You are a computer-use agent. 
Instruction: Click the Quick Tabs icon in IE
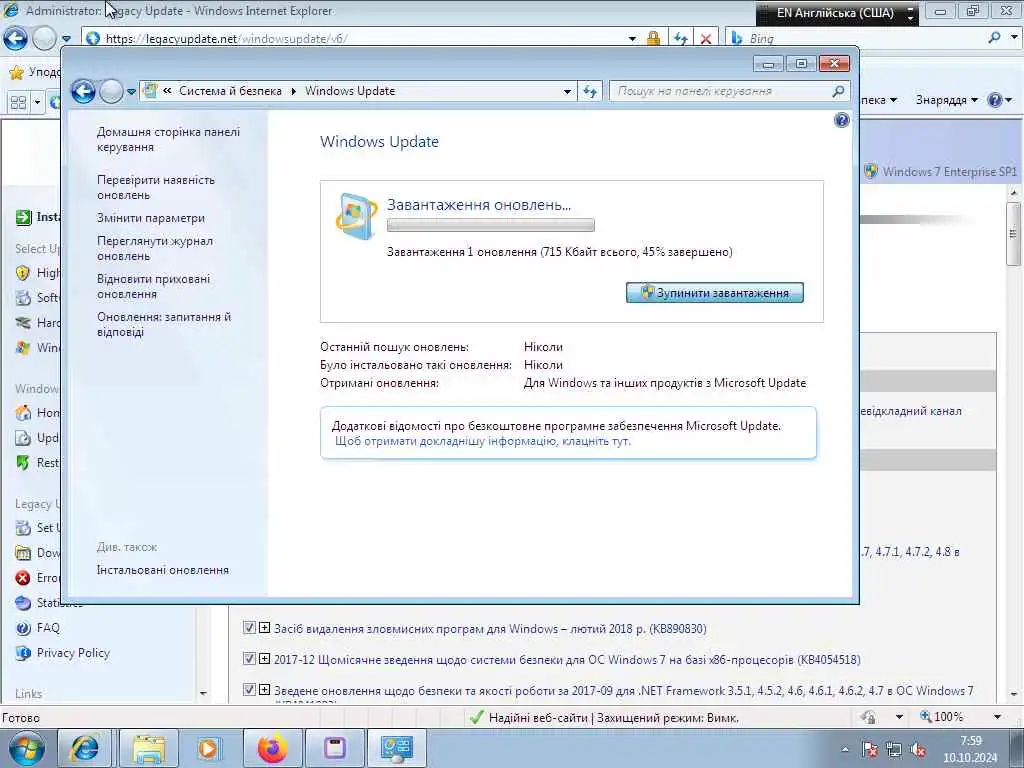point(18,103)
